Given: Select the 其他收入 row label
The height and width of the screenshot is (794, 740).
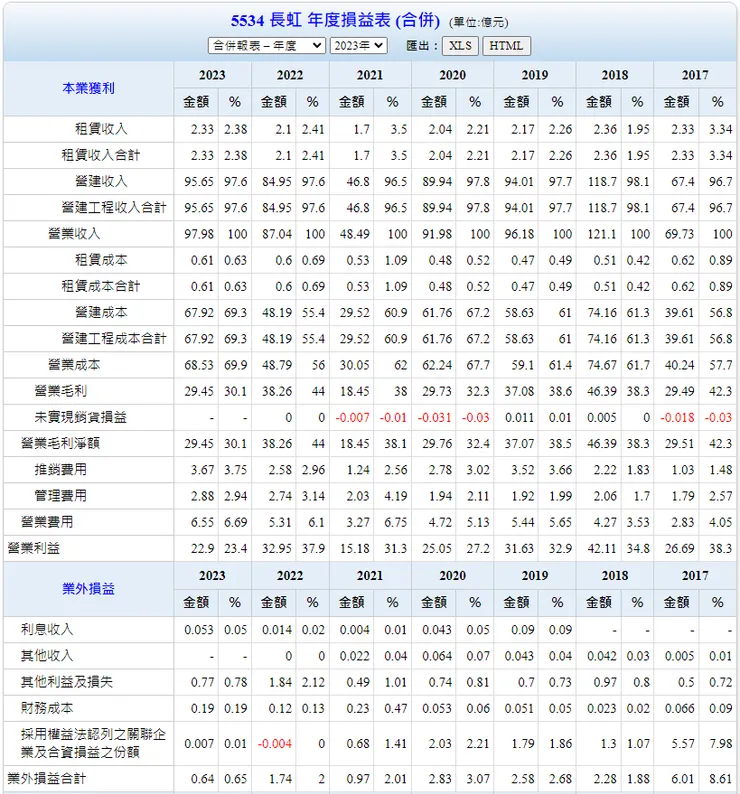Looking at the screenshot, I should [x=47, y=656].
